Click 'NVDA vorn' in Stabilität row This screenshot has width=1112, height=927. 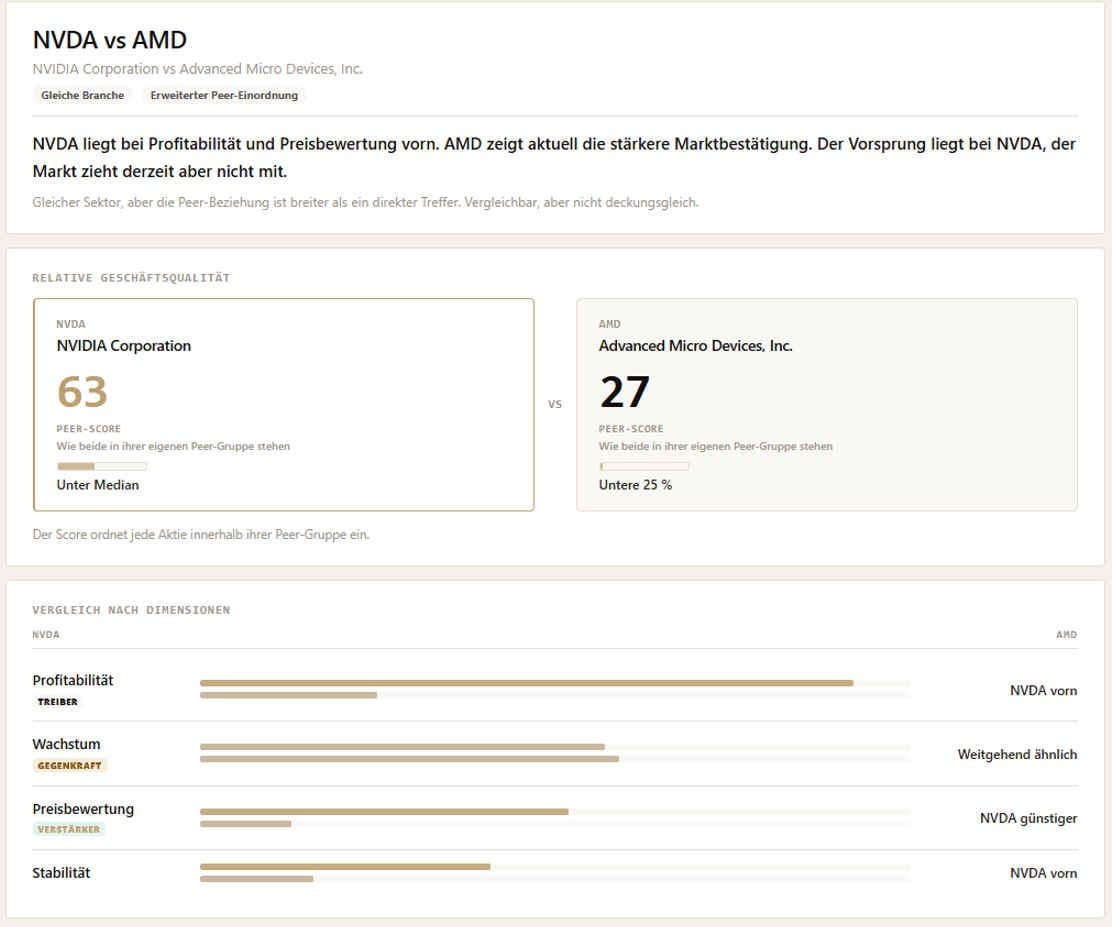click(x=1043, y=873)
